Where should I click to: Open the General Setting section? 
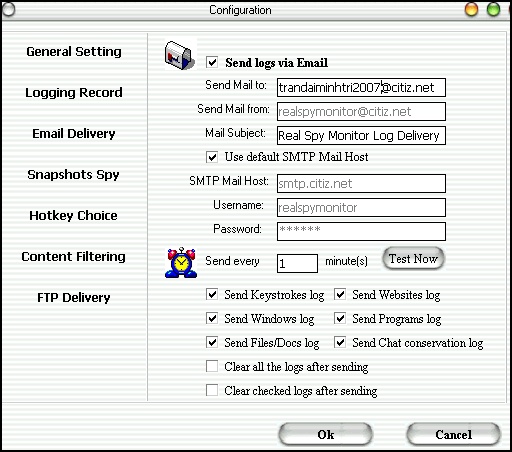(x=74, y=52)
